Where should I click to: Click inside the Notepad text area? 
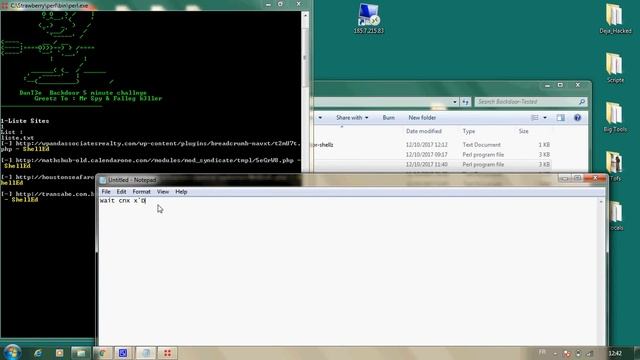point(347,271)
